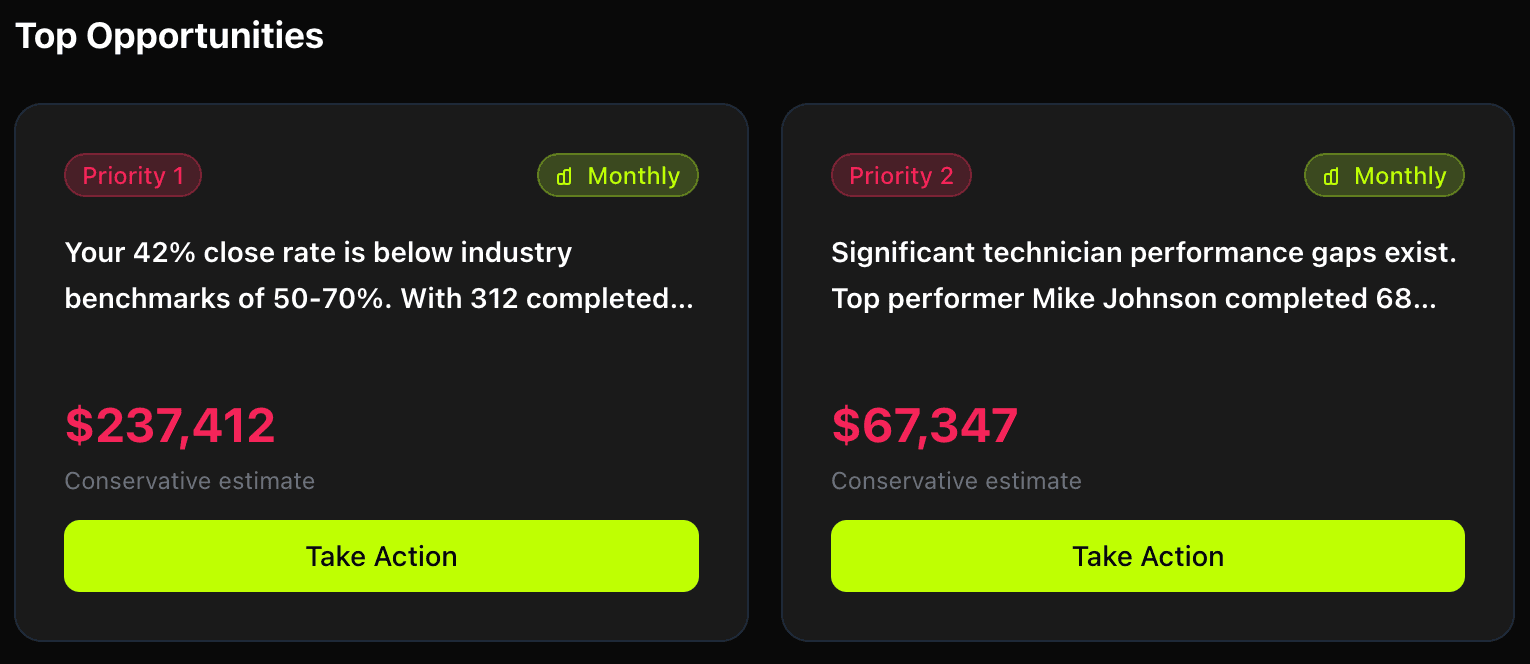Select the Priority 1 badge
Viewport: 1530px width, 664px height.
pyautogui.click(x=133, y=175)
